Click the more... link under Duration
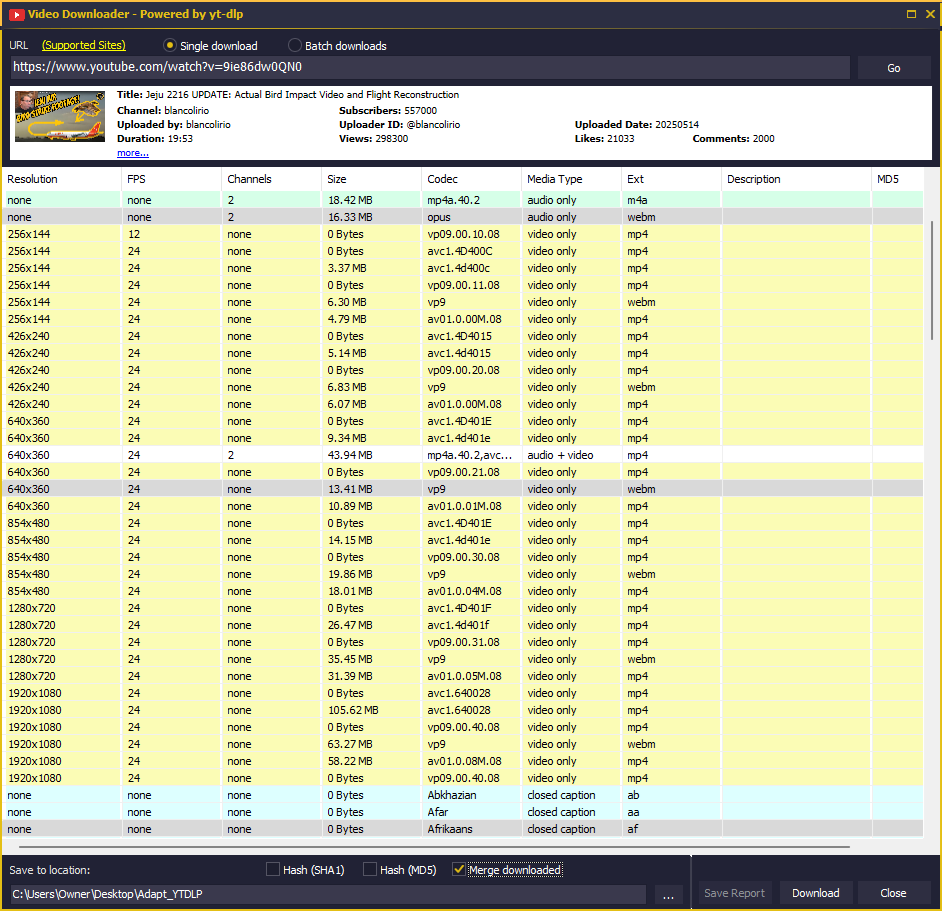Viewport: 942px width, 911px height. tap(133, 153)
